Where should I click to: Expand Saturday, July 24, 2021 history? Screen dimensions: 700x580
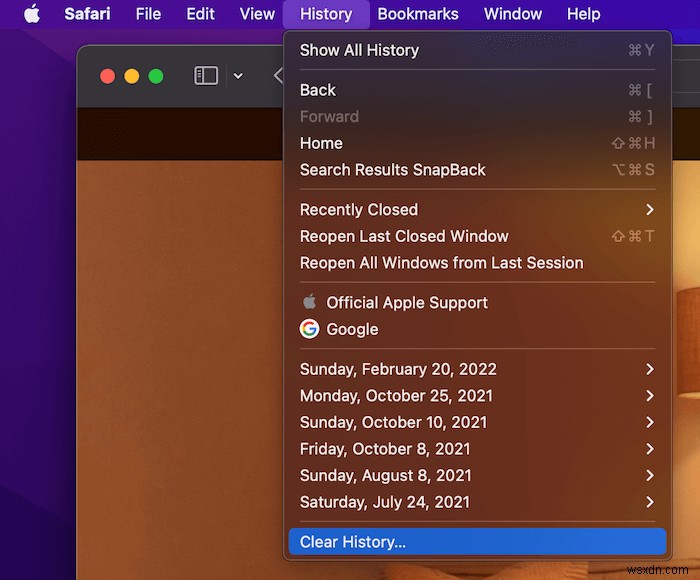pos(477,502)
